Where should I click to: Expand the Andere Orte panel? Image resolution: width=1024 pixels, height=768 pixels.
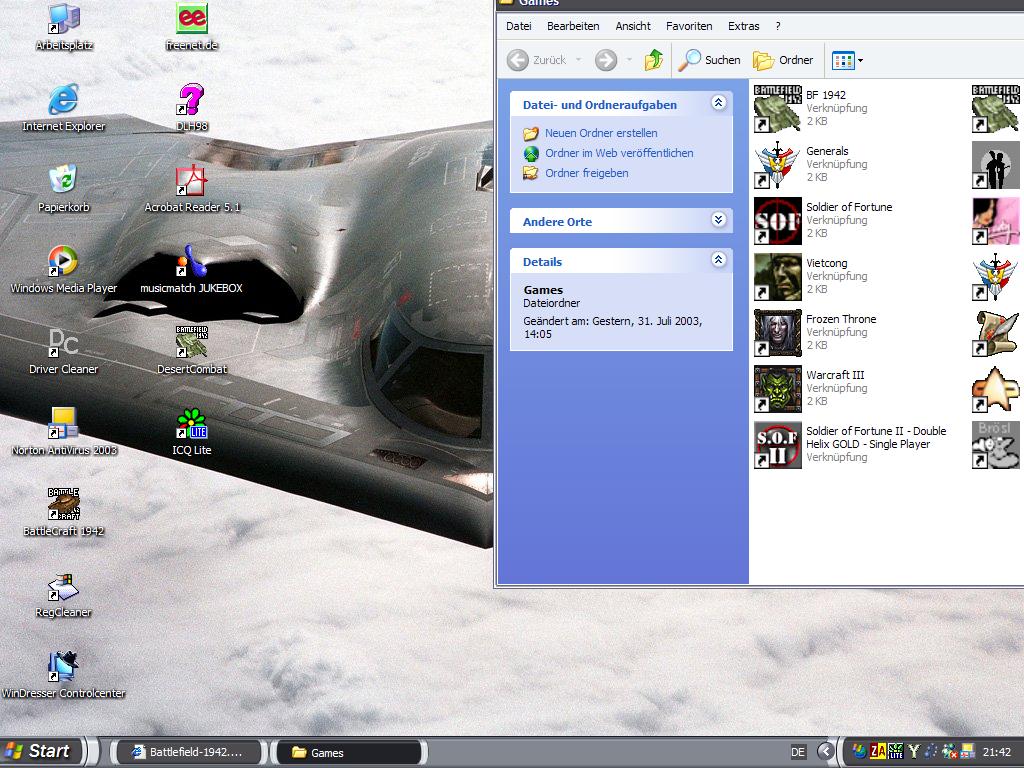tap(718, 220)
